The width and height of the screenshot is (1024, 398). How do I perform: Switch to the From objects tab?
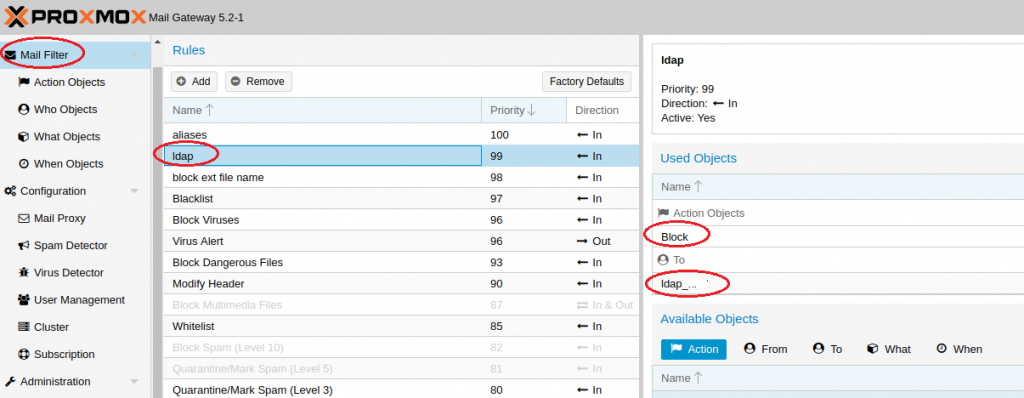tap(765, 349)
